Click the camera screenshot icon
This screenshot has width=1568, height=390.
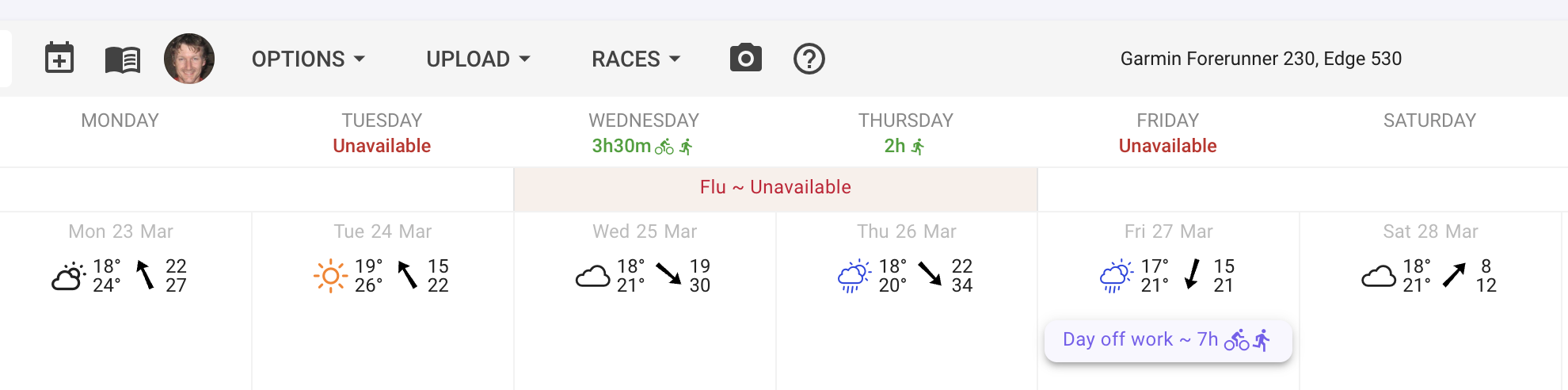[x=745, y=59]
